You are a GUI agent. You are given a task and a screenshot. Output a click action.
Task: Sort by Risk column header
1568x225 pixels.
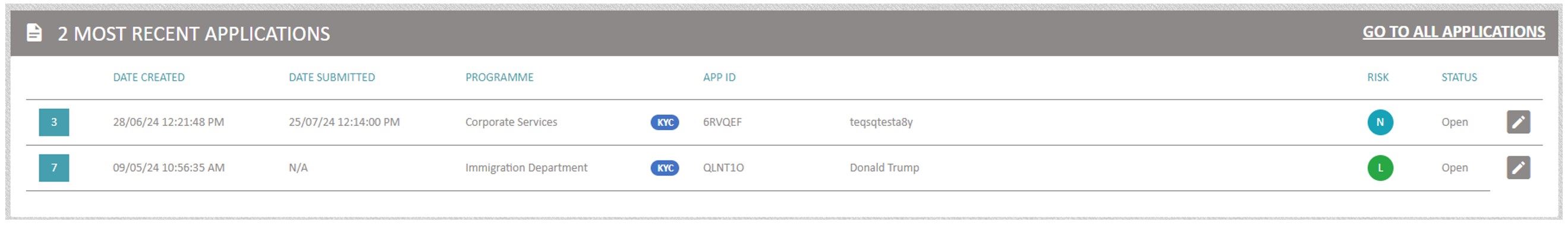coord(1377,77)
